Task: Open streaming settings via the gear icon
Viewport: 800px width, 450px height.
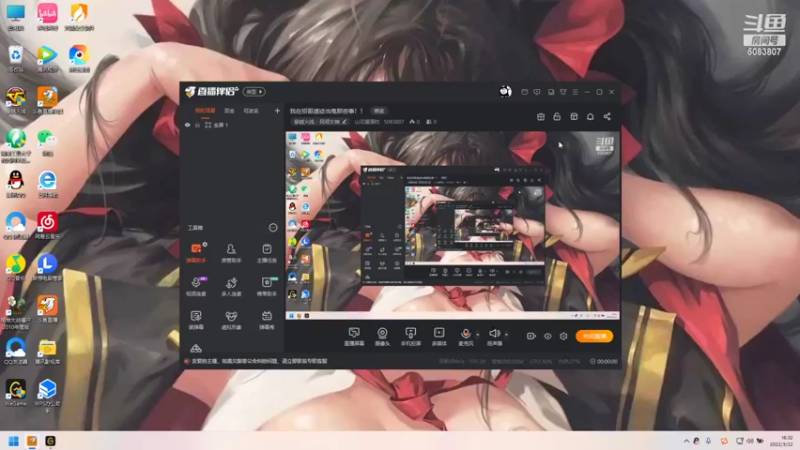Action: [x=563, y=336]
